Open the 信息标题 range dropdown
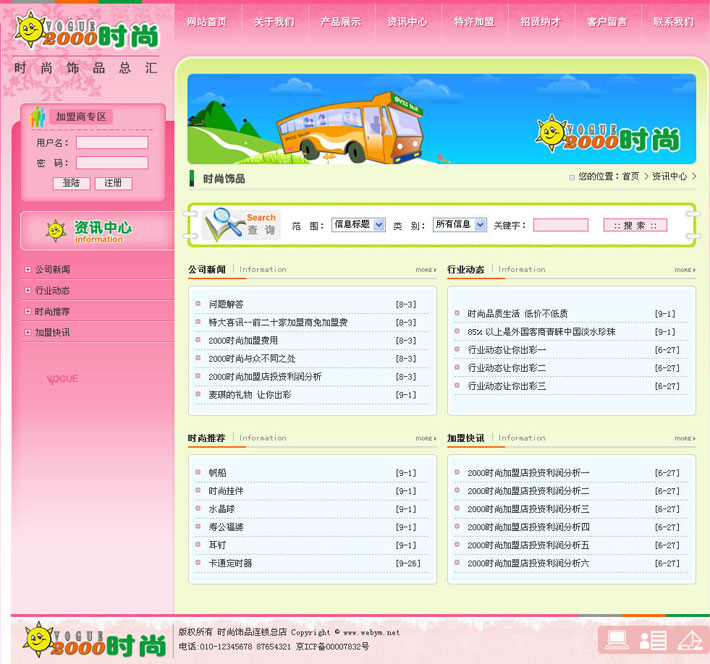Image resolution: width=710 pixels, height=664 pixels. tap(358, 225)
